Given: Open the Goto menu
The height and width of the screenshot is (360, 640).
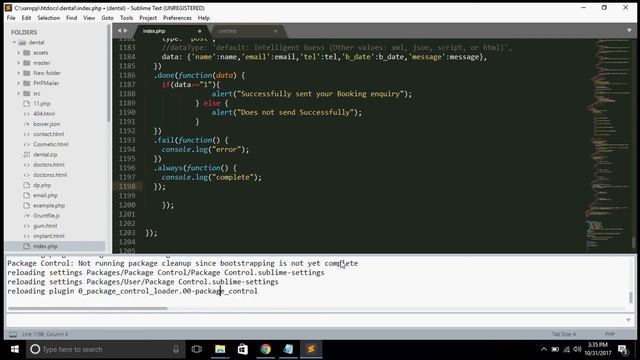Looking at the screenshot, I should [107, 18].
